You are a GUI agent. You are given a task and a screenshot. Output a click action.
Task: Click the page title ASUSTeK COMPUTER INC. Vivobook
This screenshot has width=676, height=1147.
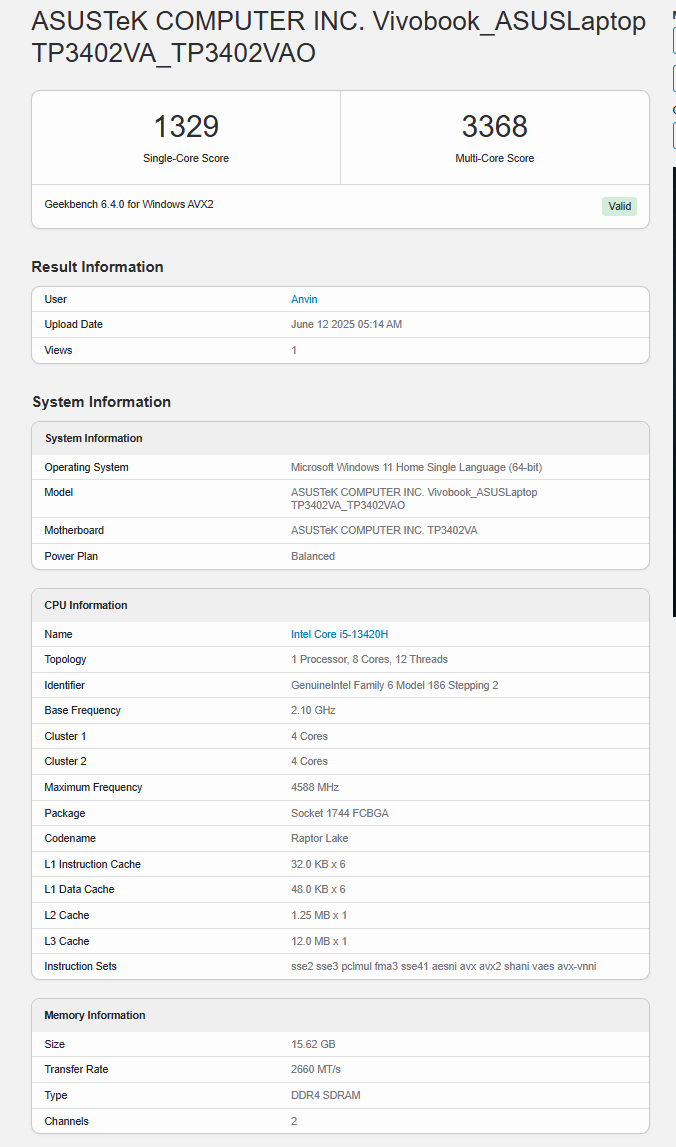(x=339, y=37)
